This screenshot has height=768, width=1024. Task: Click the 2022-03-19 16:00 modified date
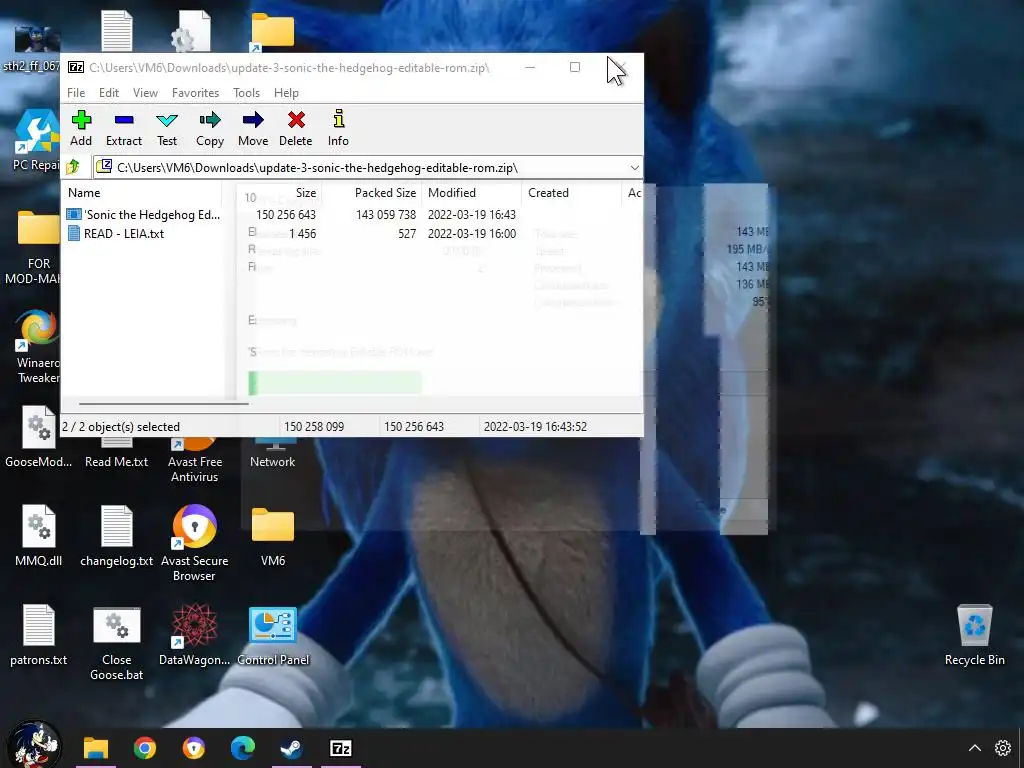click(472, 233)
